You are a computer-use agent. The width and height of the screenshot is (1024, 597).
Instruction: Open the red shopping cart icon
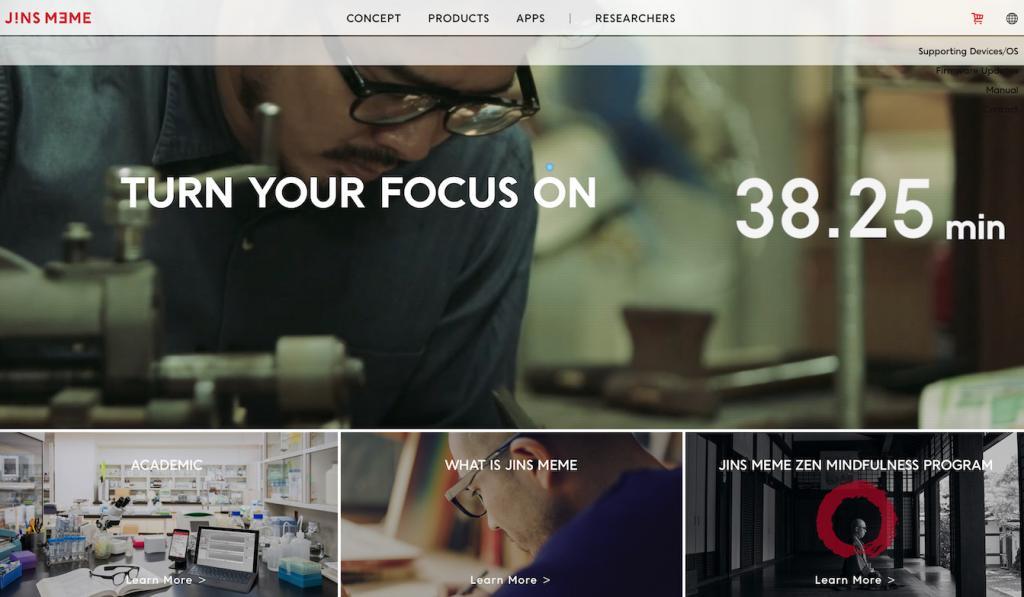(977, 18)
